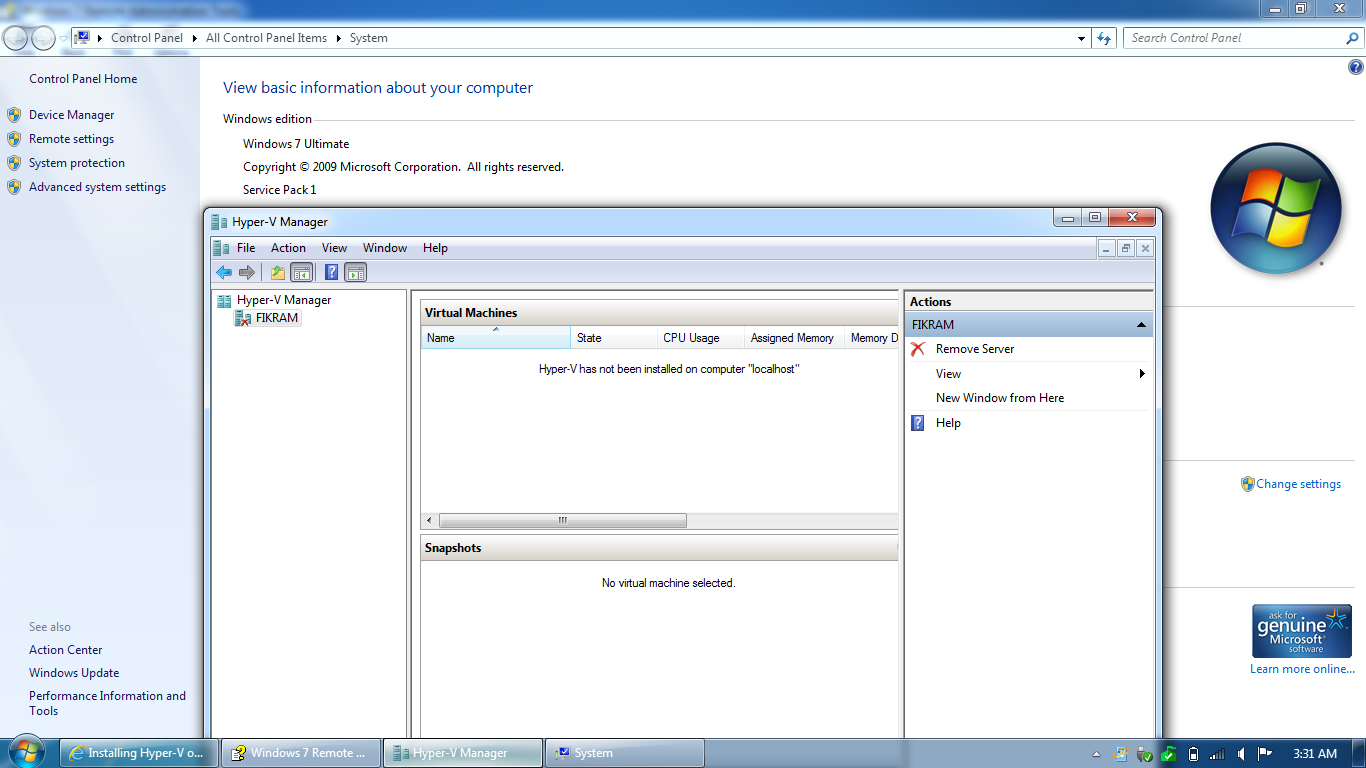Click the left arrow of the Virtual Machines scrollbar
Viewport: 1366px width, 768px height.
pos(430,520)
